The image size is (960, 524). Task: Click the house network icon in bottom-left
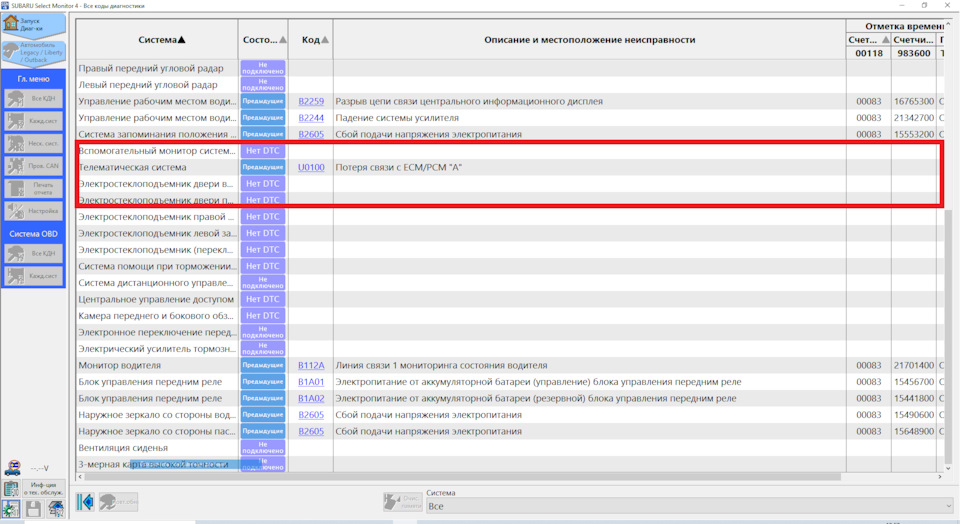[56, 509]
